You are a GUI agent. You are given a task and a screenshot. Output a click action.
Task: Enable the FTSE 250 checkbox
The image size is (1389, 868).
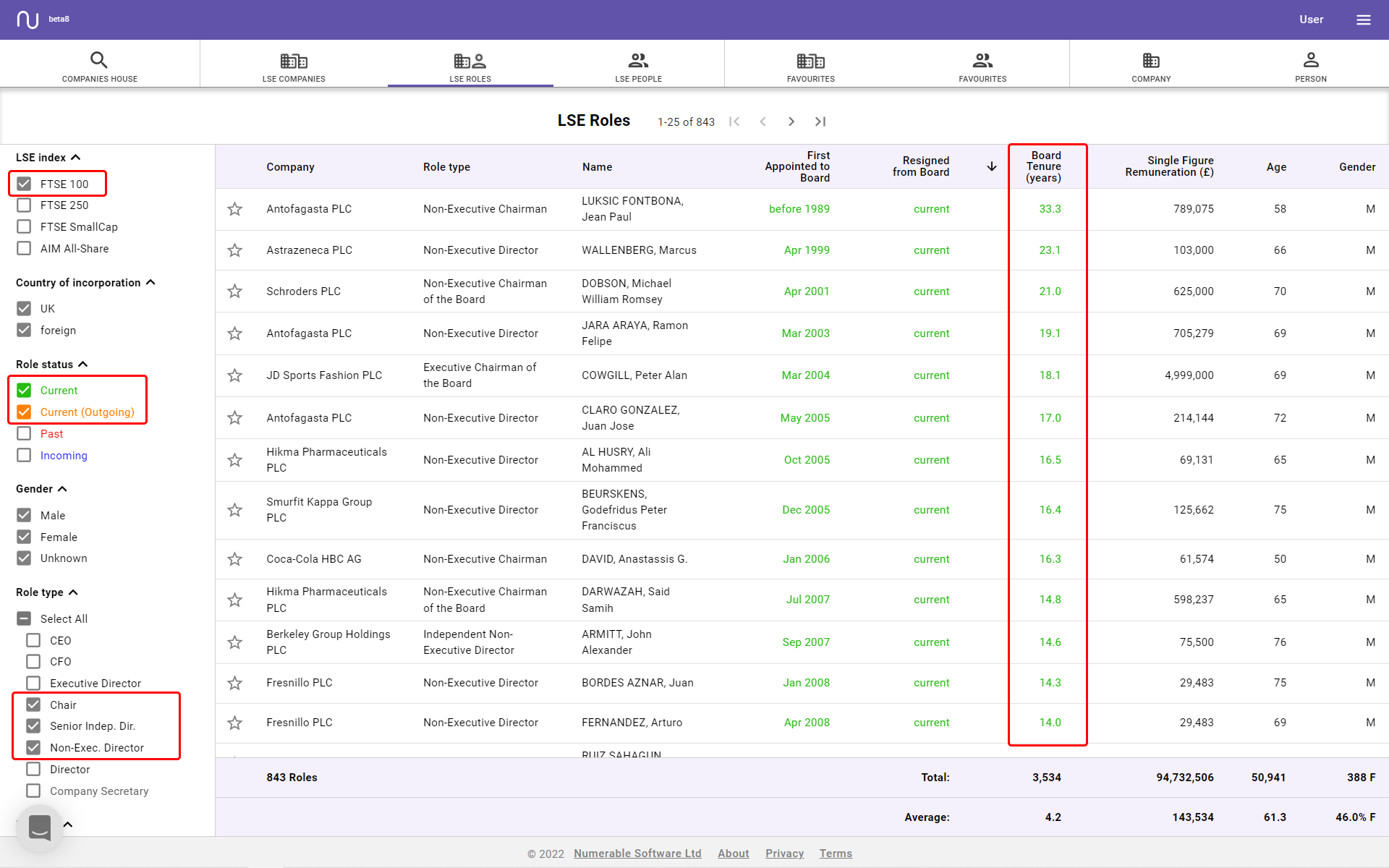point(24,205)
